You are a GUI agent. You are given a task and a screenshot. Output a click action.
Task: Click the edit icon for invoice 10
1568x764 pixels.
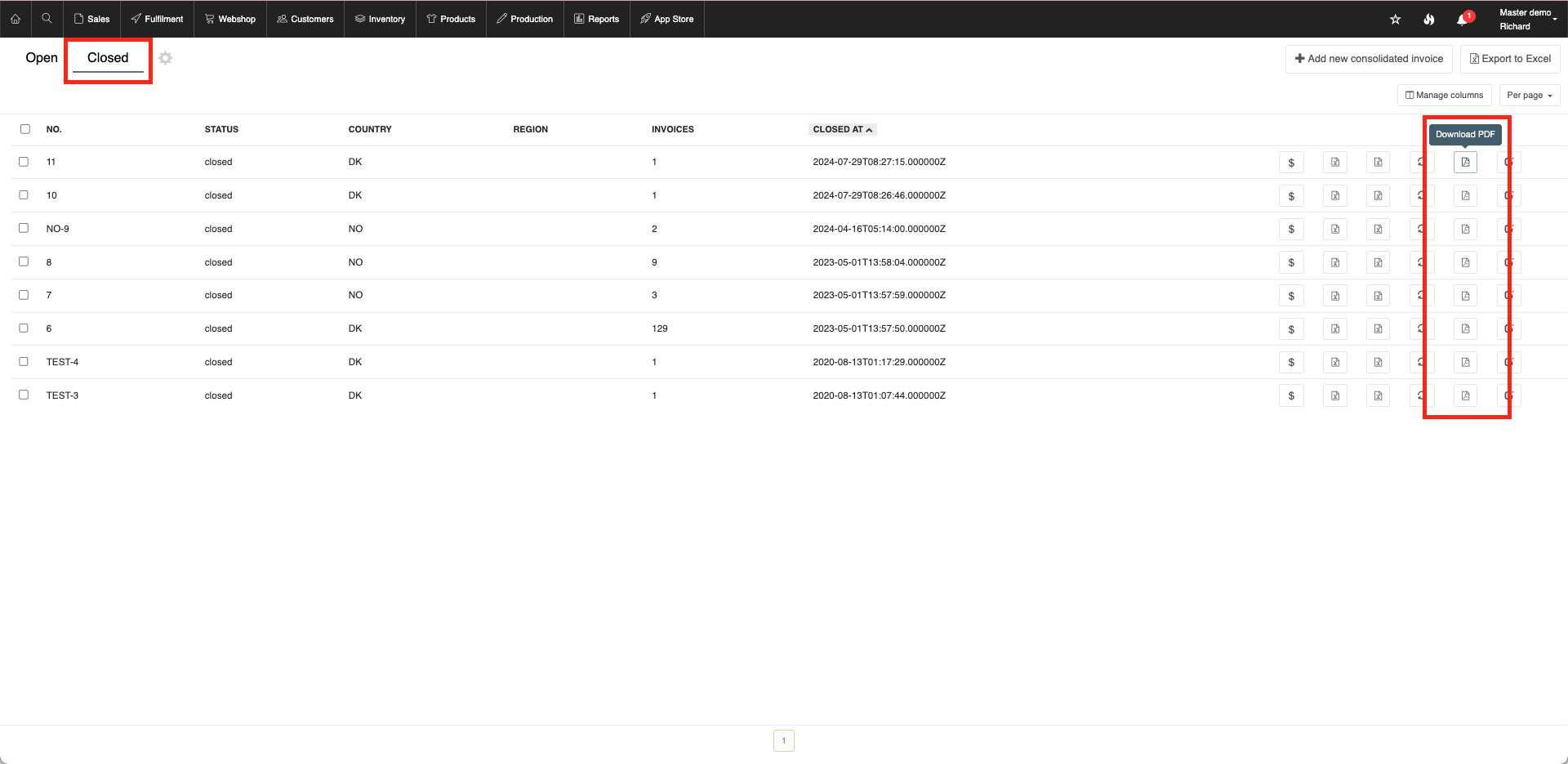tap(1508, 196)
